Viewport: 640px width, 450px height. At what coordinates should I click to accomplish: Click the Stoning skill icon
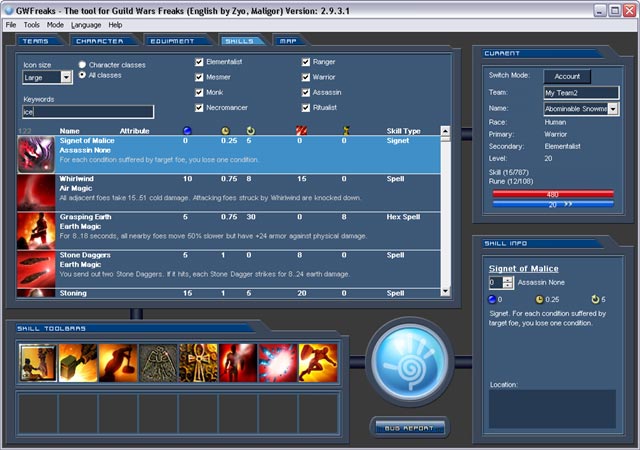click(36, 293)
